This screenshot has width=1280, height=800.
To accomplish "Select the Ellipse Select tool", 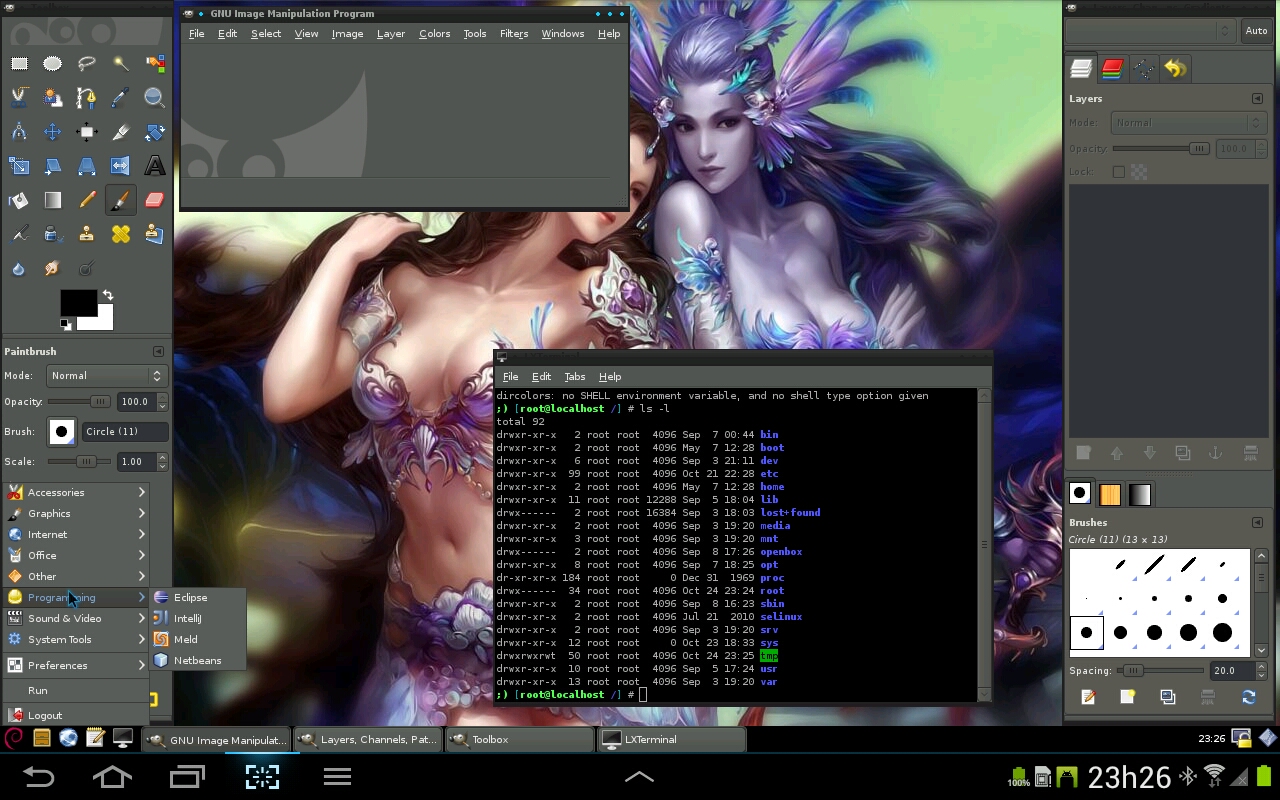I will 52,63.
